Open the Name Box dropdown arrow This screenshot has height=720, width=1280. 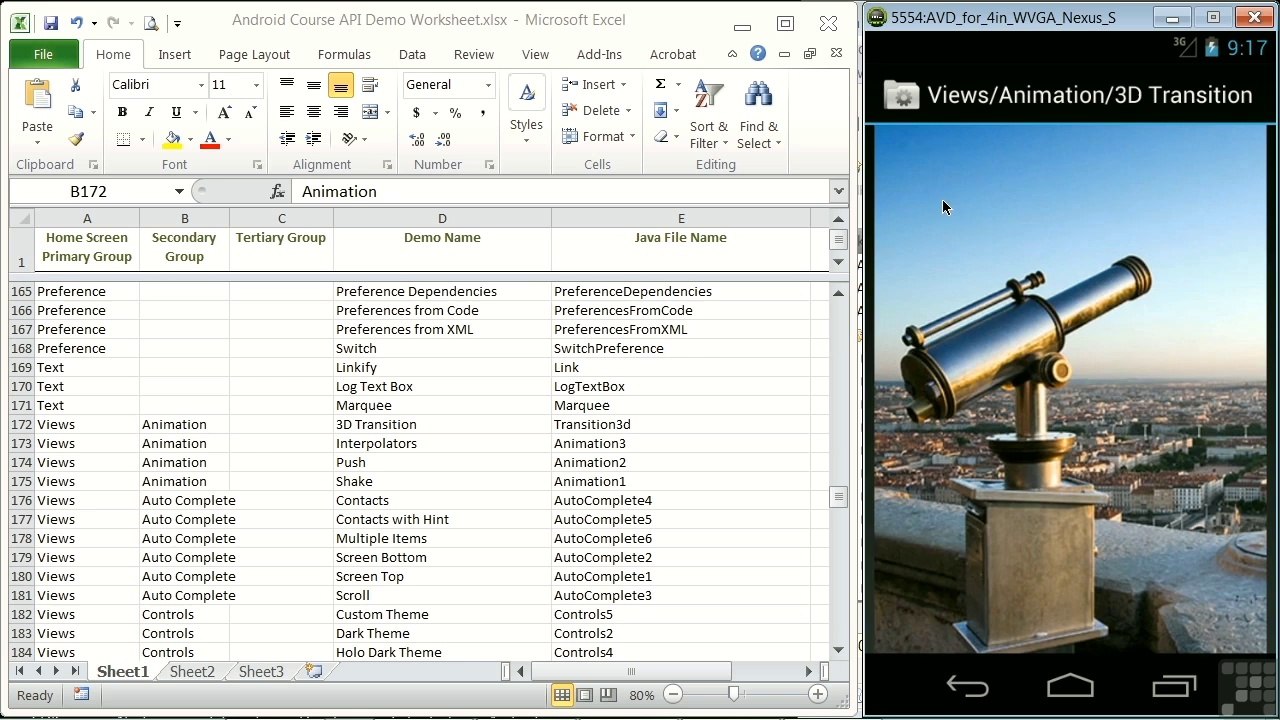coord(179,191)
